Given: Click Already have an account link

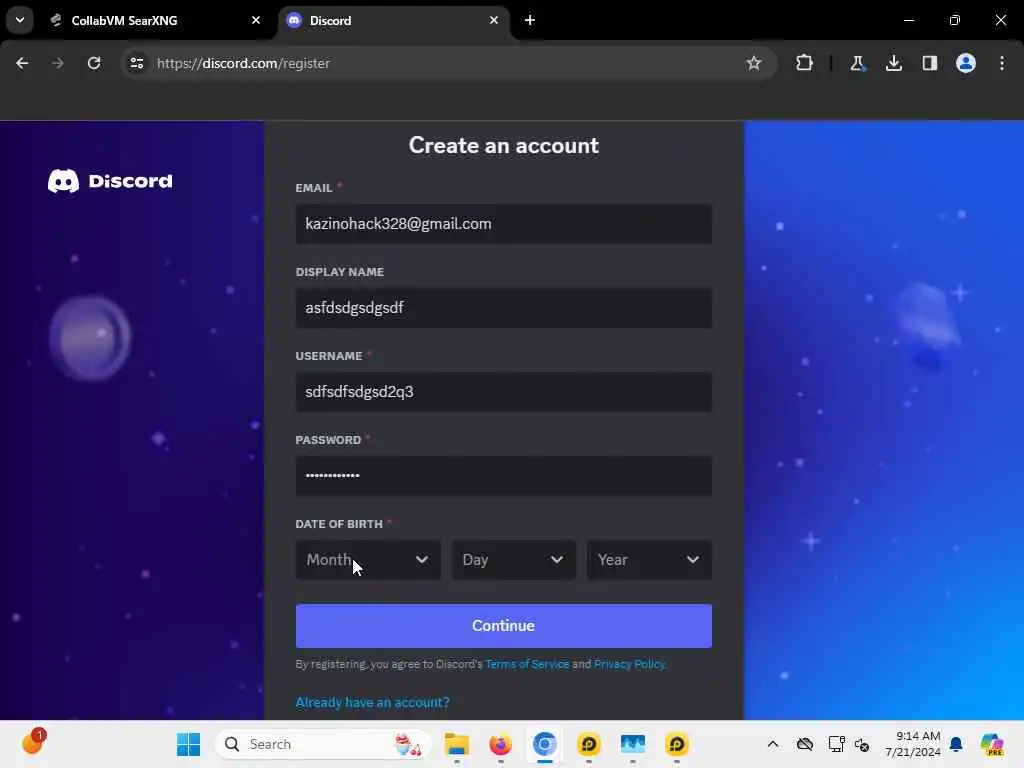Looking at the screenshot, I should click(372, 702).
